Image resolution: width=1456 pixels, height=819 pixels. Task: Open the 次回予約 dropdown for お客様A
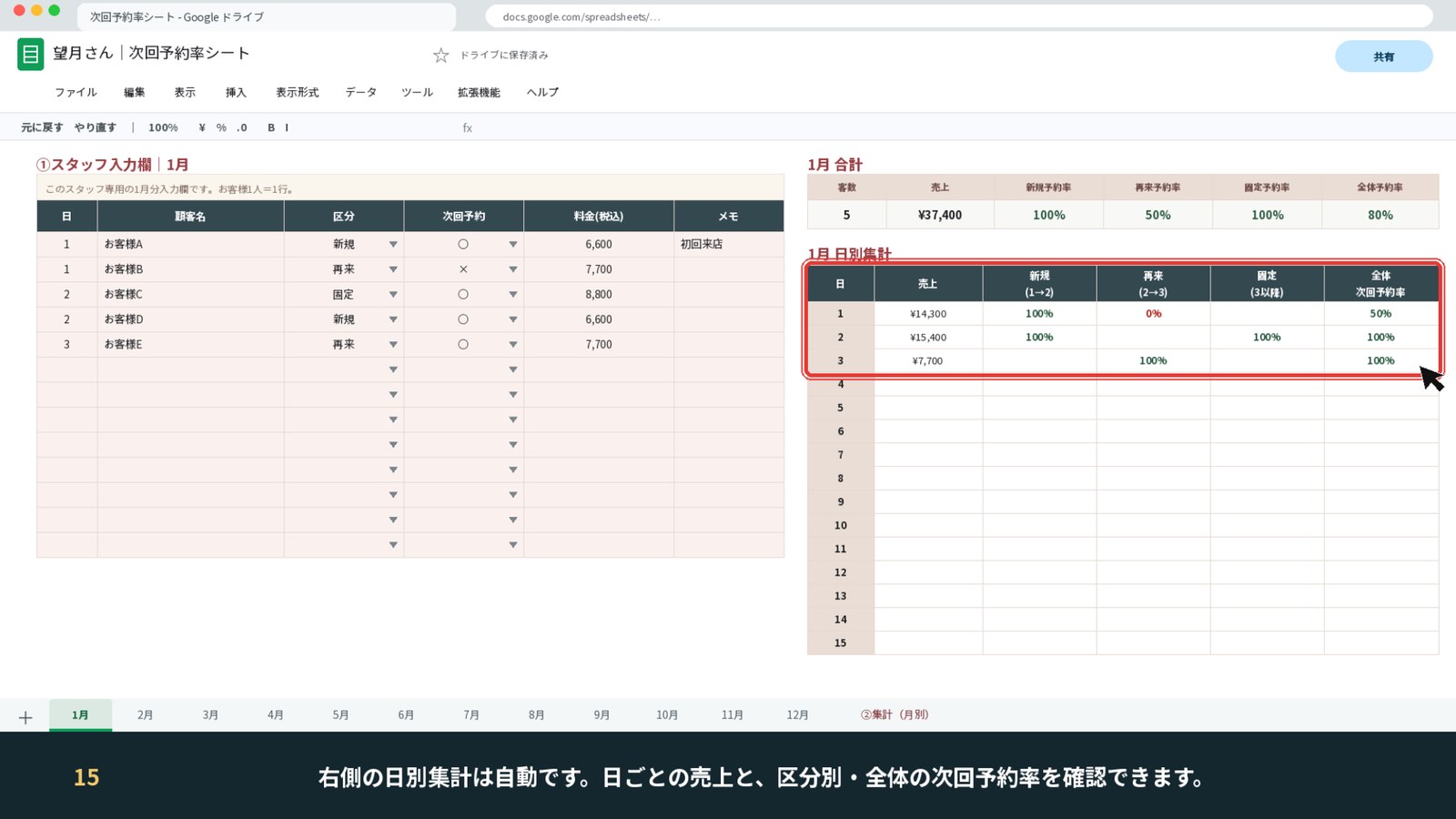pyautogui.click(x=513, y=245)
